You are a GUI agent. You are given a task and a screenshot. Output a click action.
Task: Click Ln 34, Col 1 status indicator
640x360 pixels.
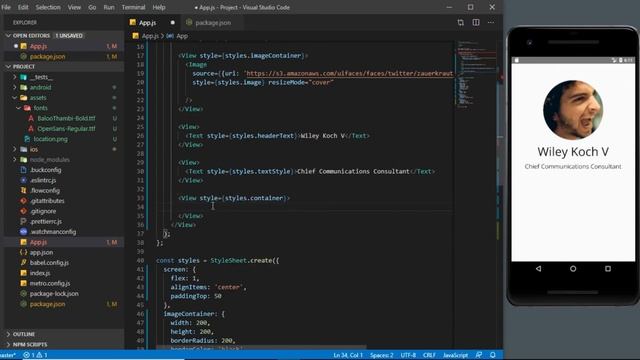coord(348,355)
